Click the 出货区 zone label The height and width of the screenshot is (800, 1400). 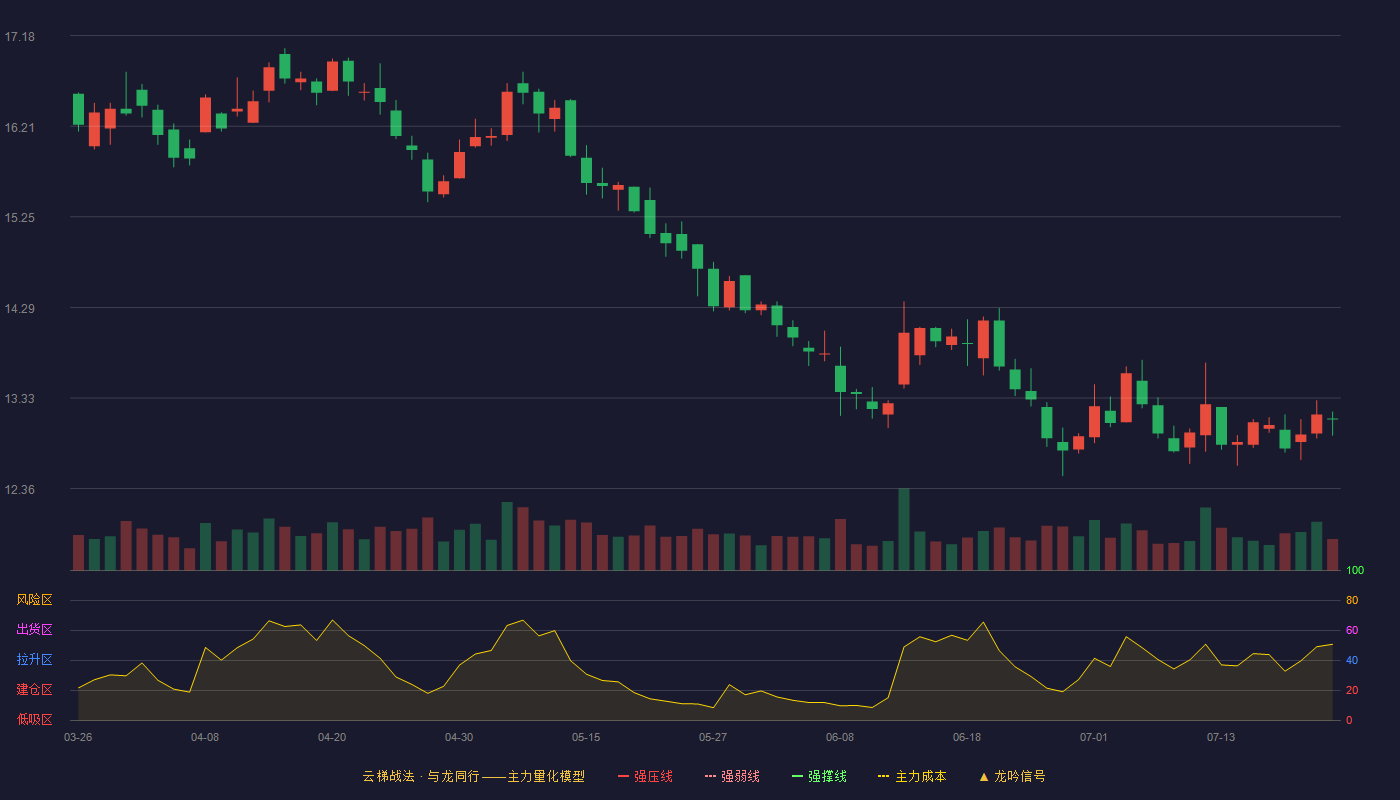coord(34,630)
